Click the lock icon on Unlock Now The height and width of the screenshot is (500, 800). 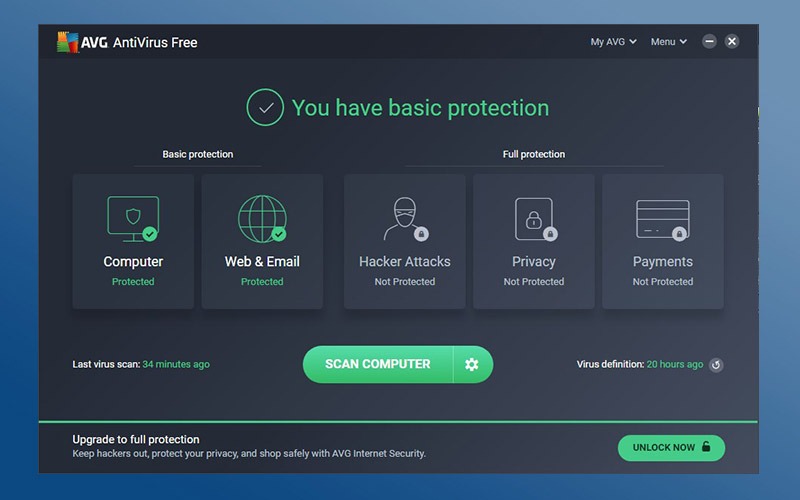(x=706, y=446)
